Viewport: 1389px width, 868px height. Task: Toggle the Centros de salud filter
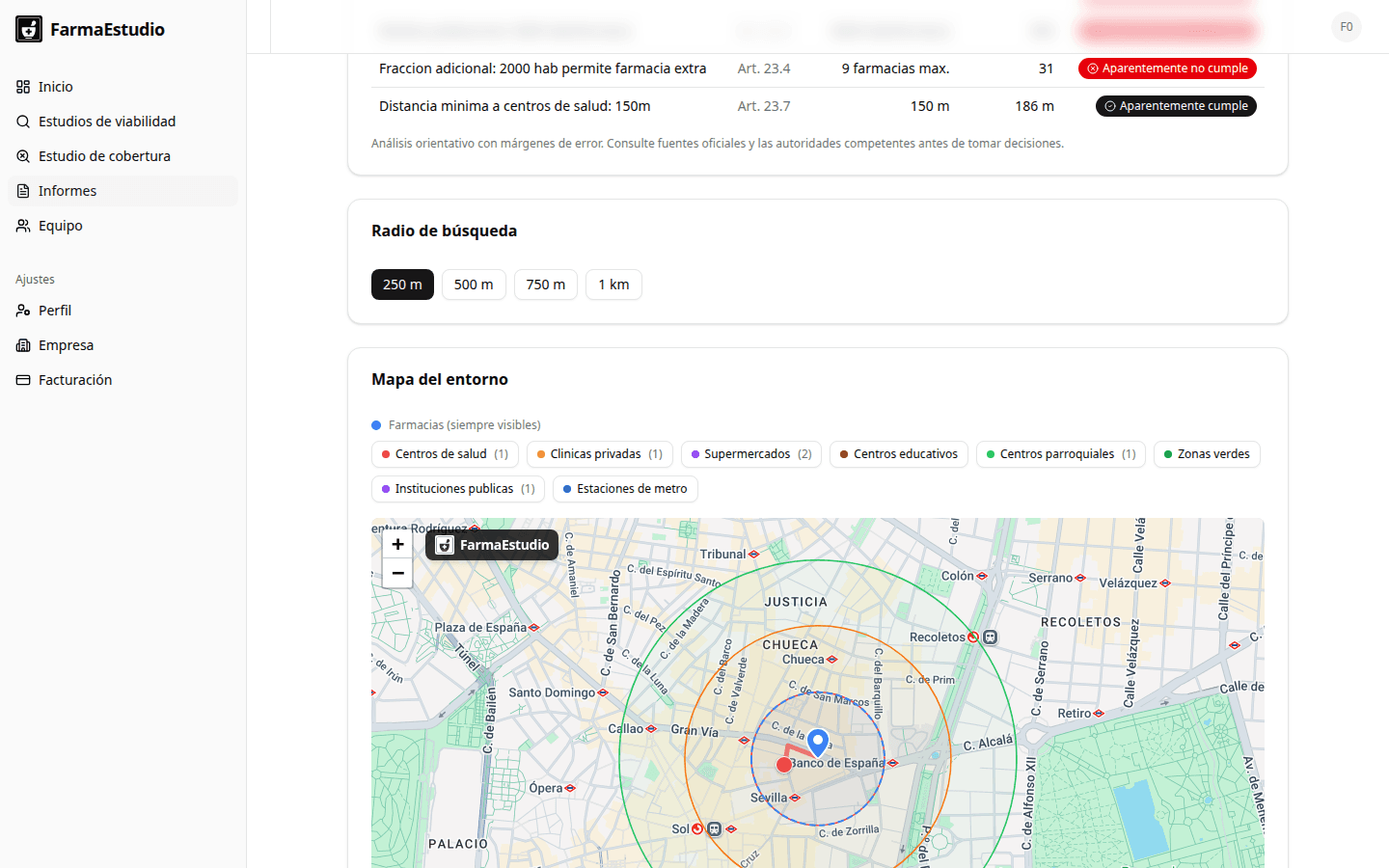(x=445, y=453)
